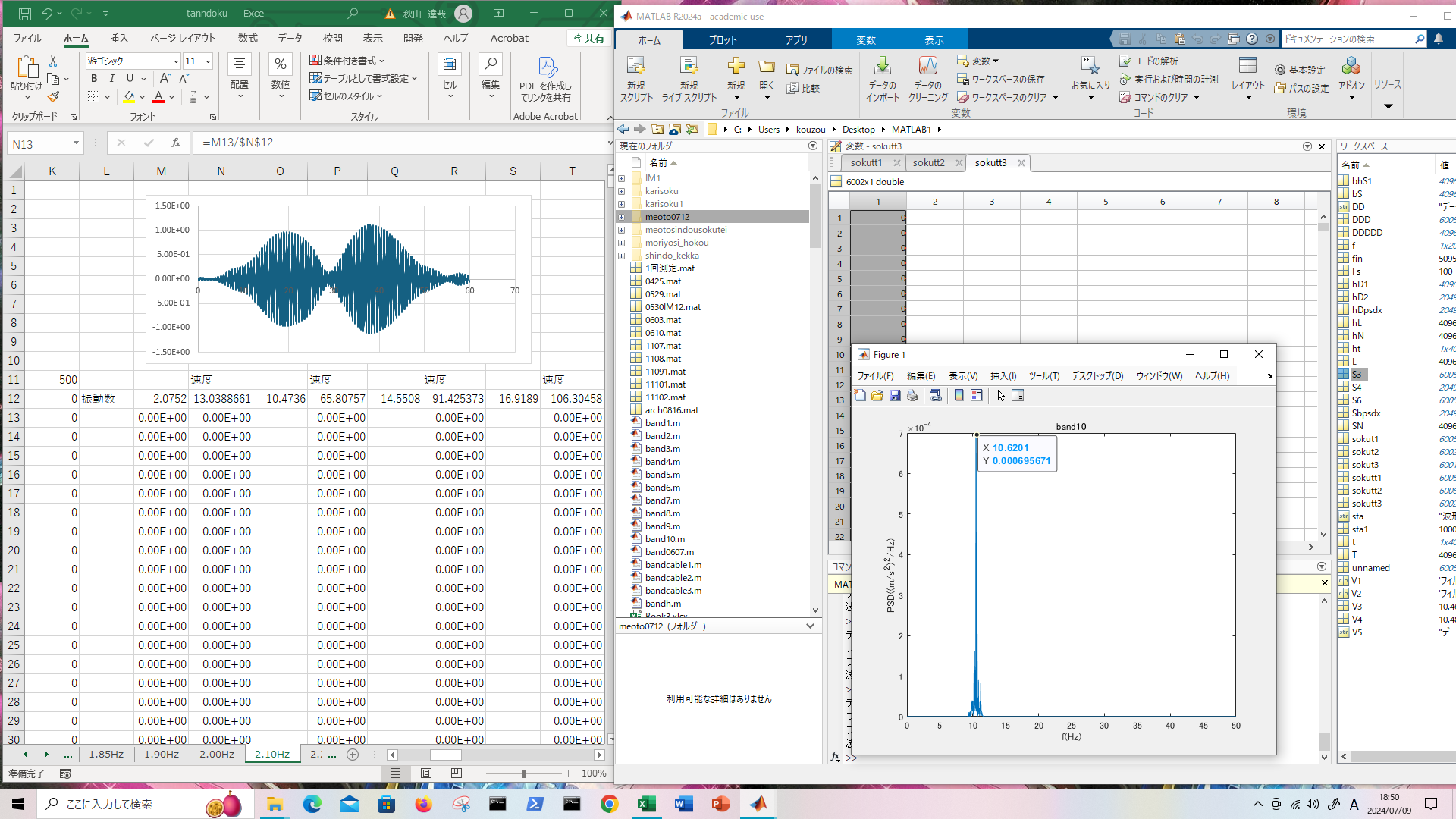1456x819 pixels.
Task: Click MATLAB up one folder icon
Action: (657, 129)
